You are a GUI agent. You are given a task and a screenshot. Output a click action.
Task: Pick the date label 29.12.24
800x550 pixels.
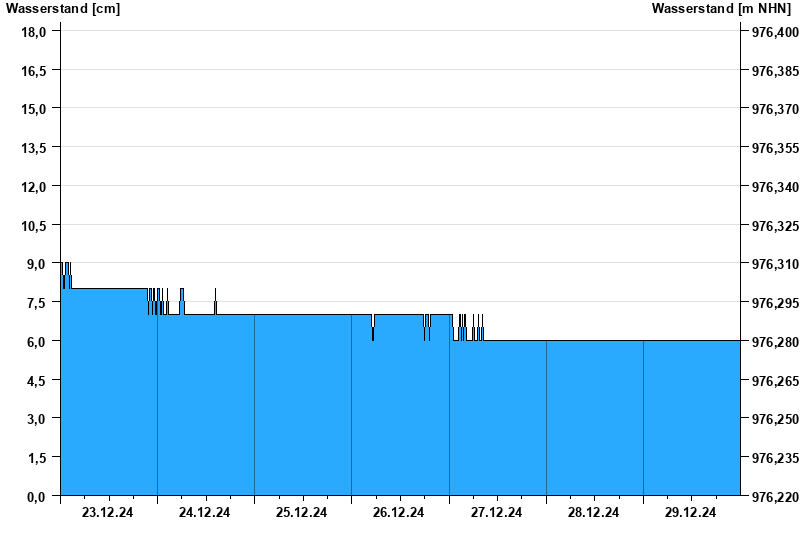(690, 512)
